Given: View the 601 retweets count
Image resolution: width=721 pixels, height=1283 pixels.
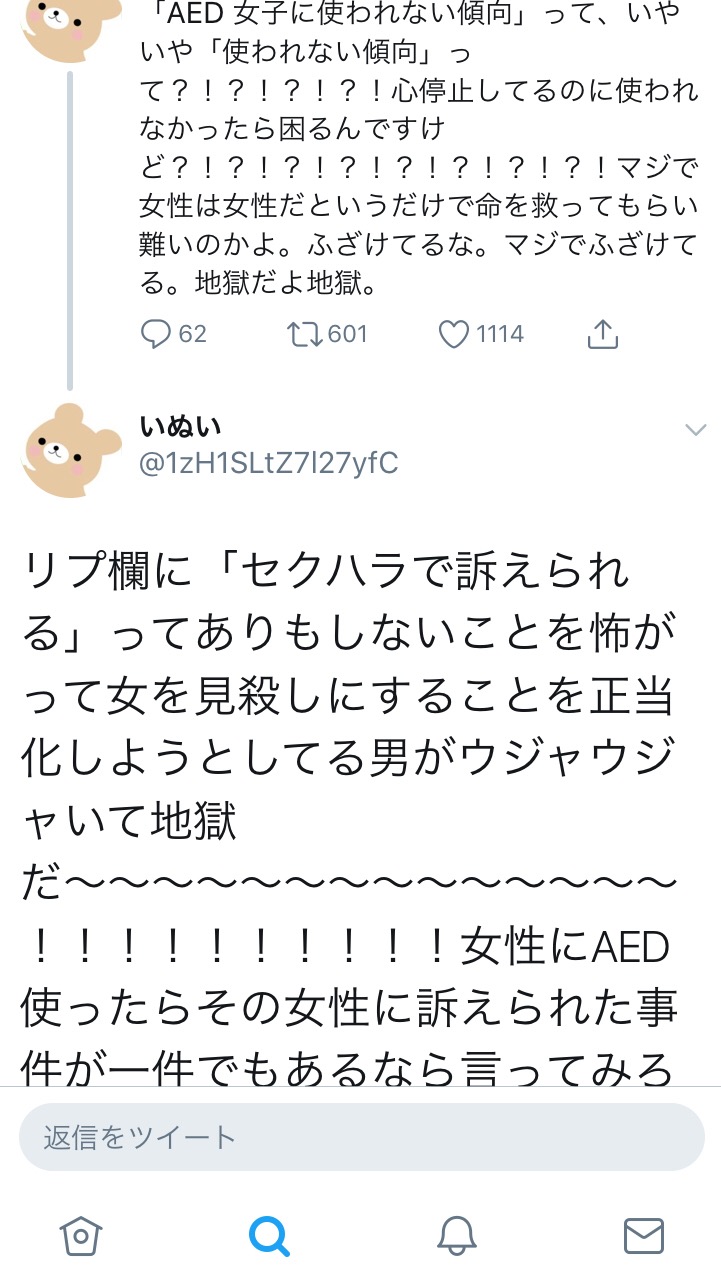Looking at the screenshot, I should coord(348,334).
